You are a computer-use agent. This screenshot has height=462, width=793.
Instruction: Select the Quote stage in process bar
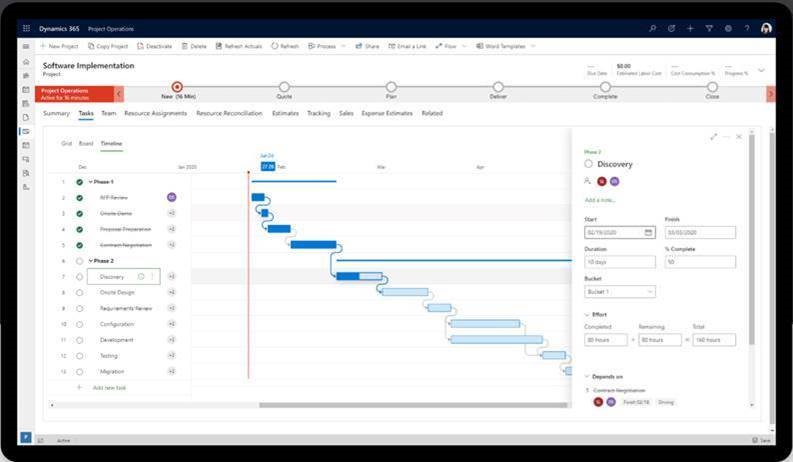pyautogui.click(x=284, y=87)
